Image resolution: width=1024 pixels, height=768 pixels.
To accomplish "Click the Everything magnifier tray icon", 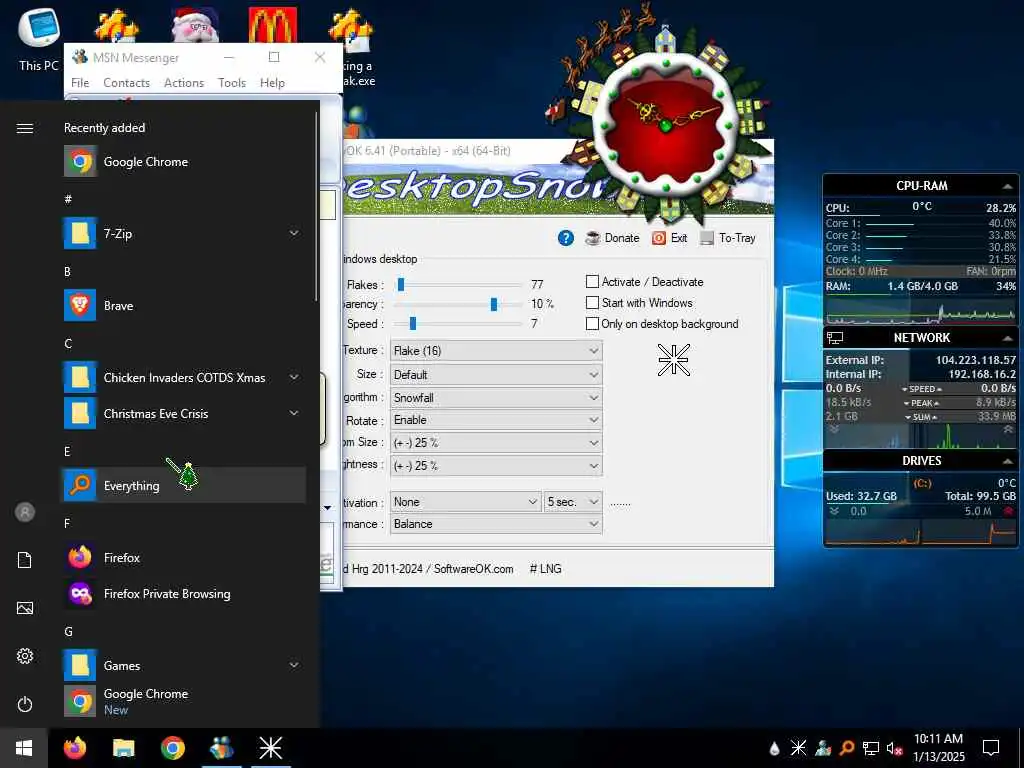I will click(x=847, y=748).
